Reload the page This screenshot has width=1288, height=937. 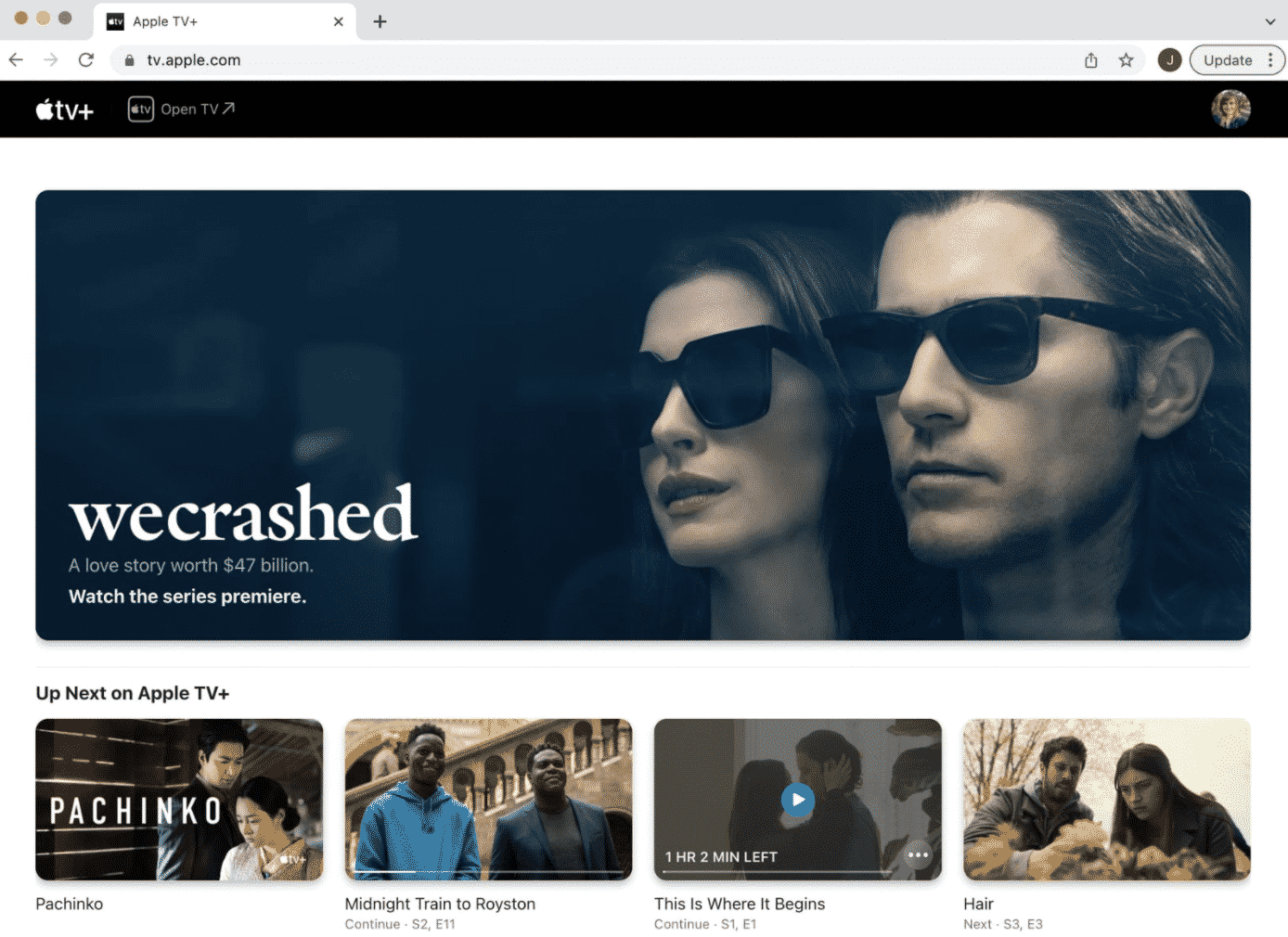(x=86, y=60)
